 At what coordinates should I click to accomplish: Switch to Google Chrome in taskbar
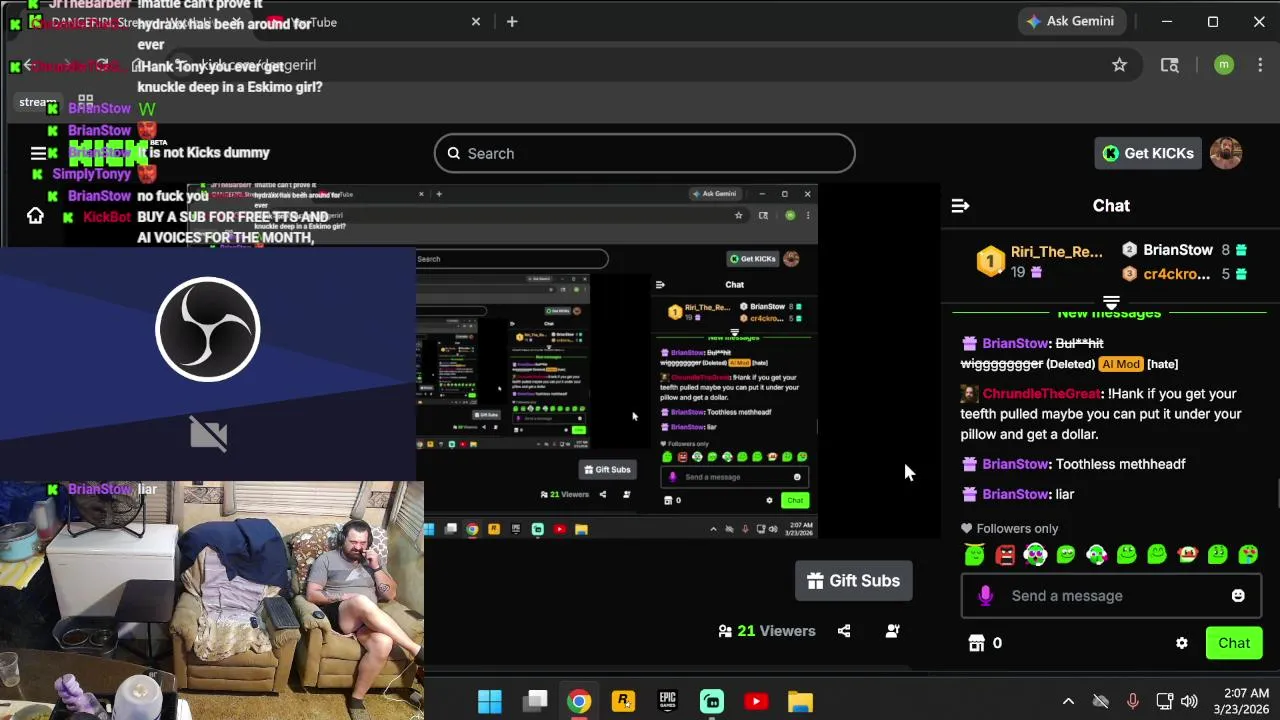click(579, 701)
